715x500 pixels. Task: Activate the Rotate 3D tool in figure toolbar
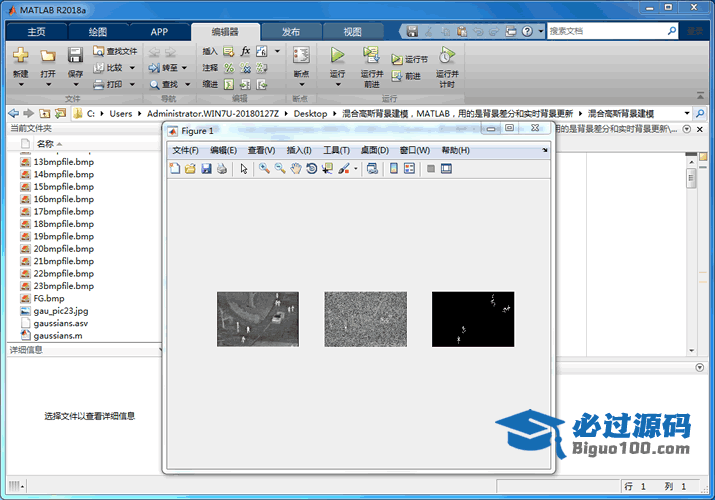click(x=312, y=169)
